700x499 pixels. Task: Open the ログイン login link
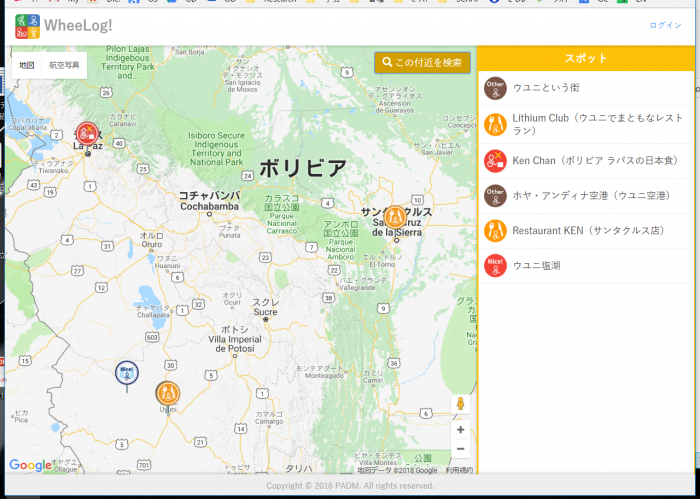(665, 25)
